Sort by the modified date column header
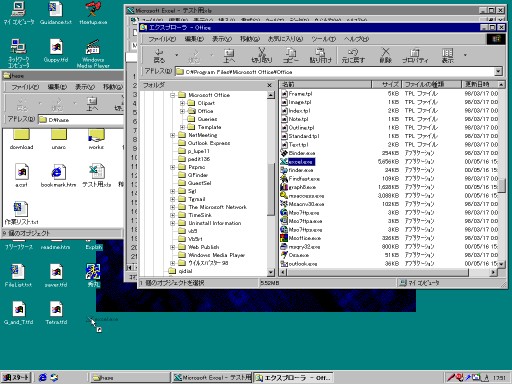This screenshot has height=384, width=512. click(480, 84)
